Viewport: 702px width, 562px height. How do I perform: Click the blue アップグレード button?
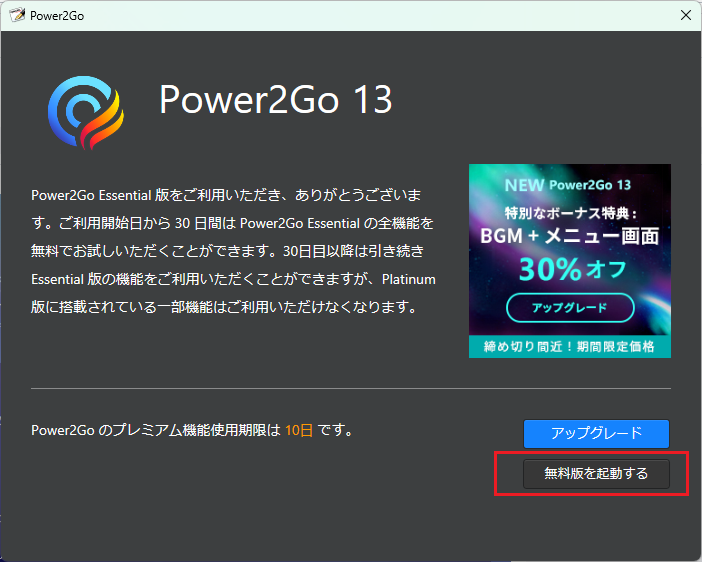(596, 433)
